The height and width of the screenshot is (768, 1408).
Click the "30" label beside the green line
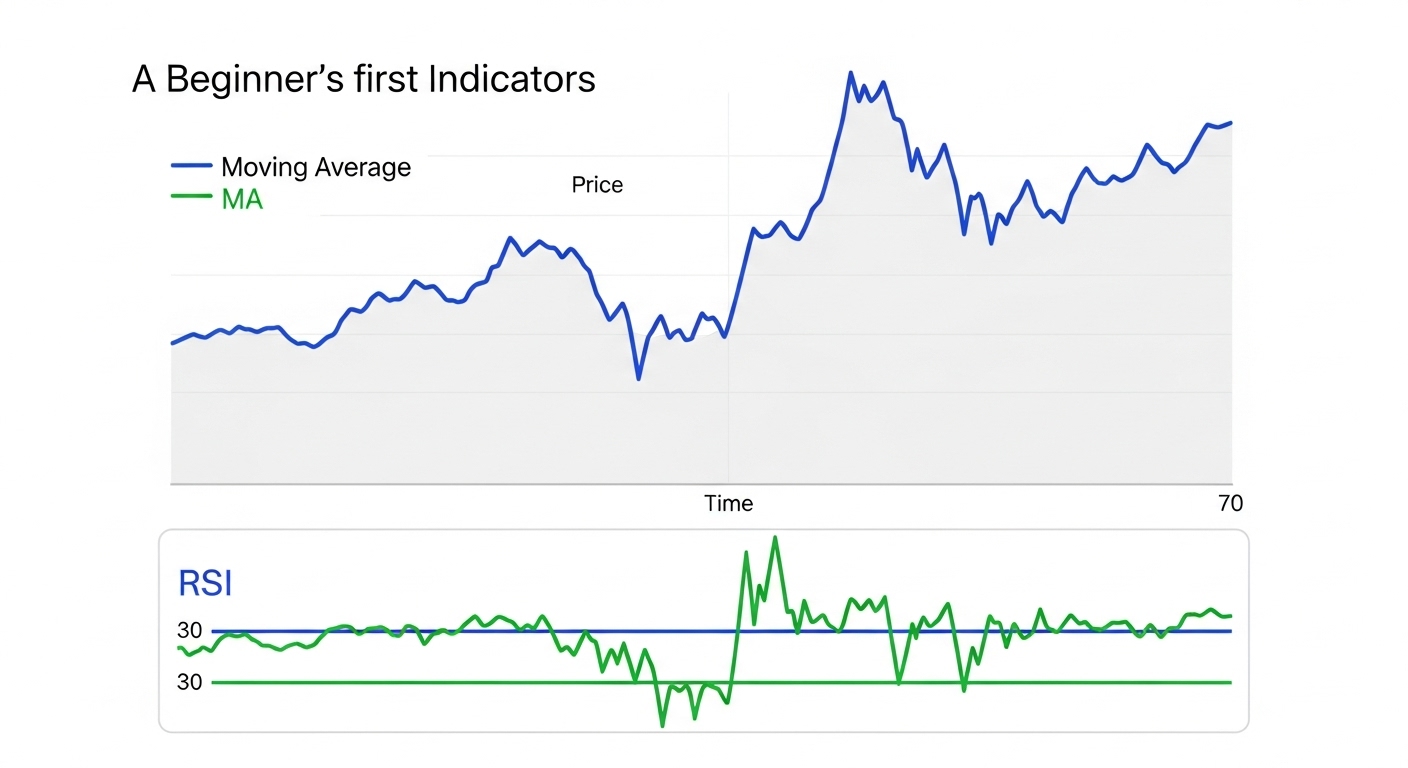[x=189, y=683]
